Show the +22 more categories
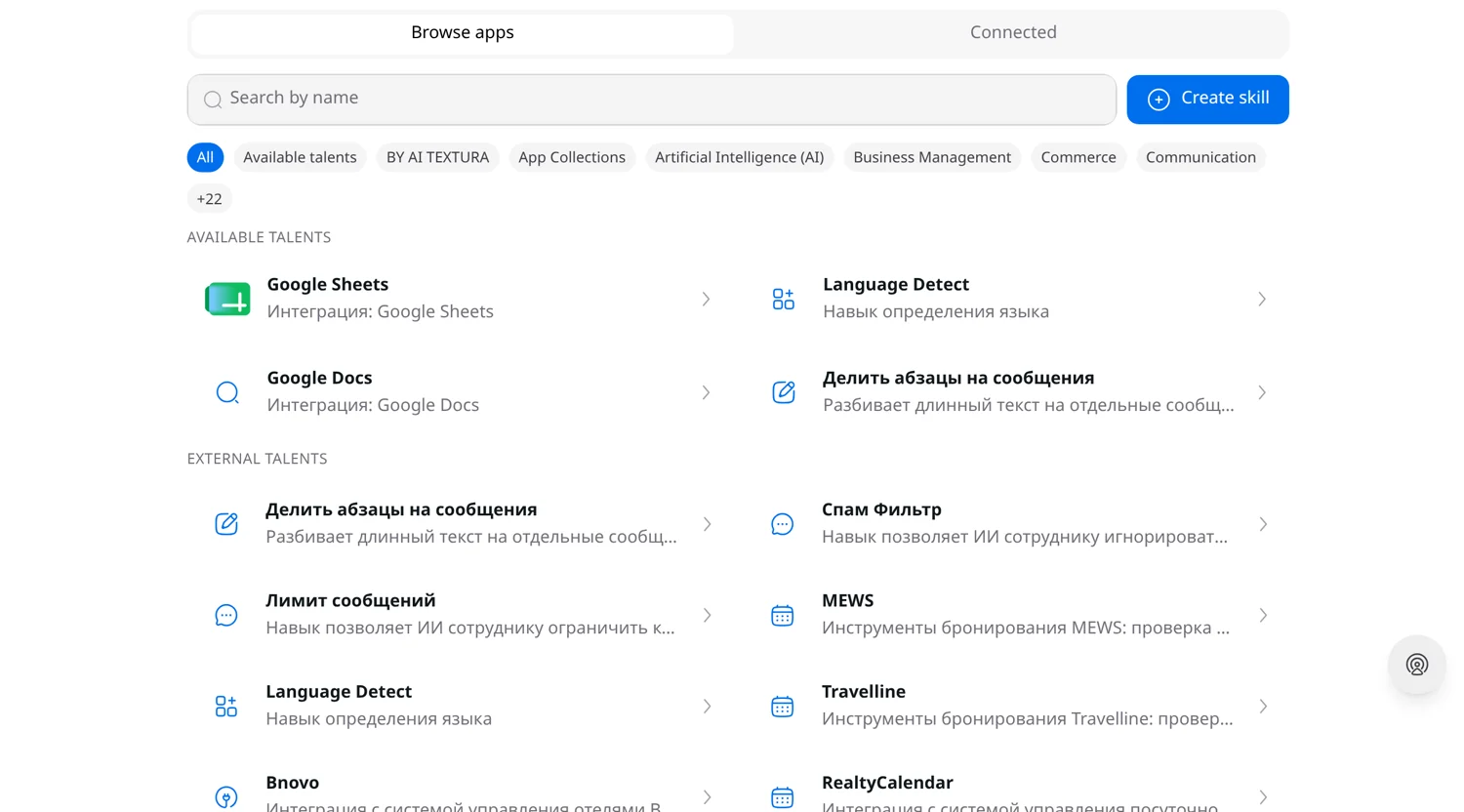 coord(209,199)
